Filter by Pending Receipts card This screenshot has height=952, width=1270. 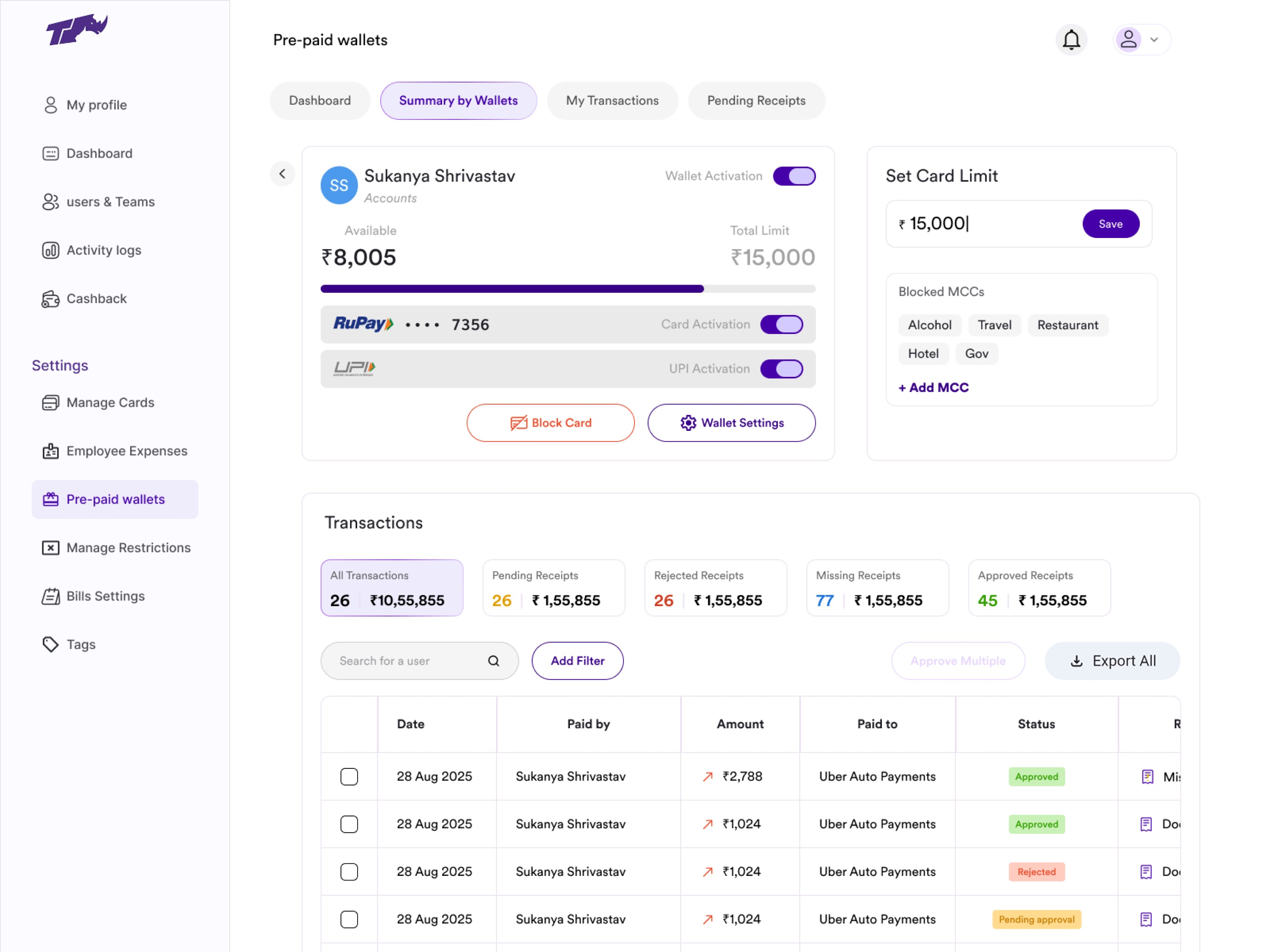(553, 588)
